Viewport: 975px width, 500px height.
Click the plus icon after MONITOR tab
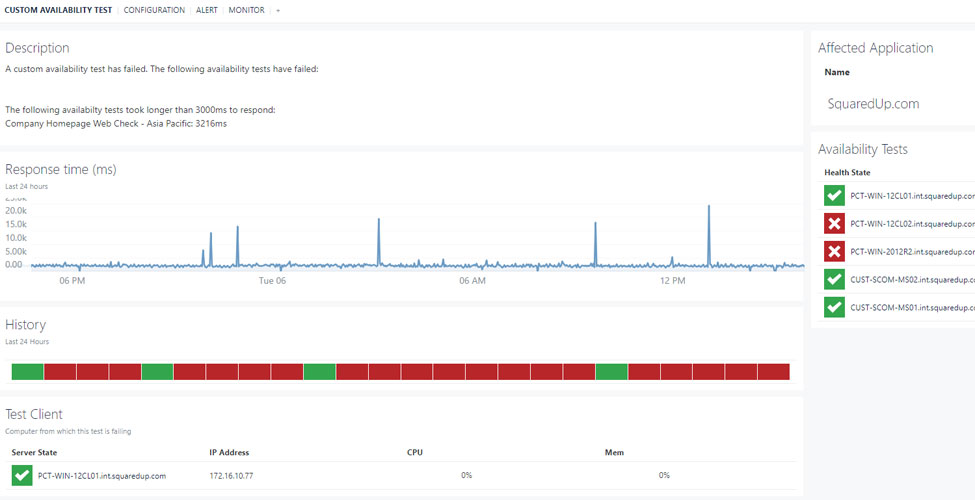(278, 10)
